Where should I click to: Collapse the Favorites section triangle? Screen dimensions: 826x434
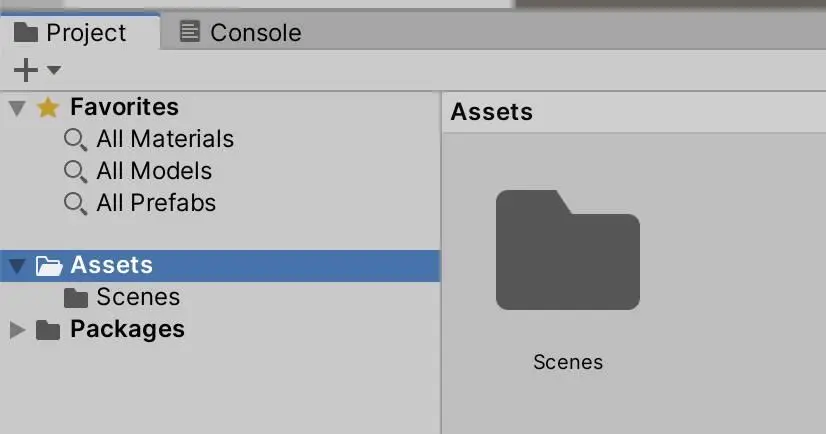tap(17, 108)
